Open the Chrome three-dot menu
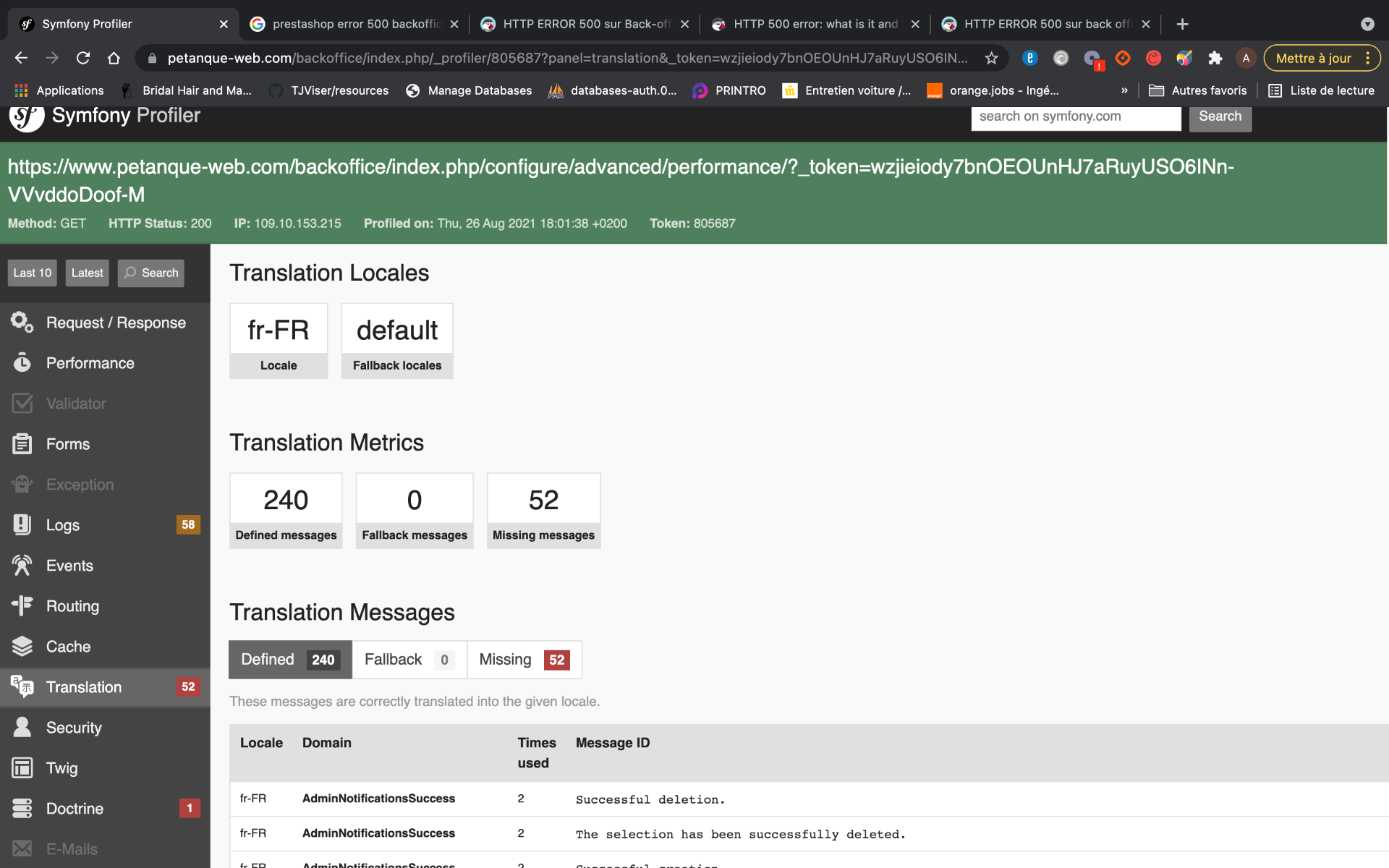The width and height of the screenshot is (1389, 868). click(1367, 58)
